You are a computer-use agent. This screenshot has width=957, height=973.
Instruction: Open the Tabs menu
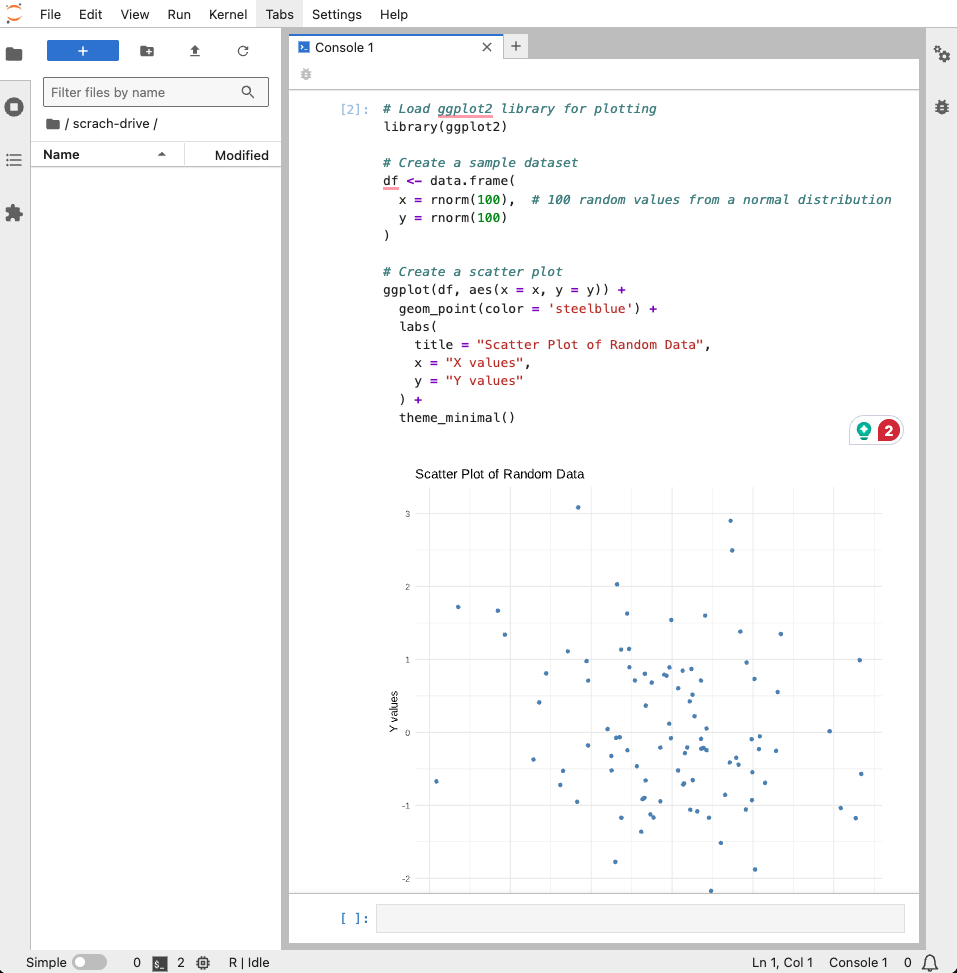279,14
